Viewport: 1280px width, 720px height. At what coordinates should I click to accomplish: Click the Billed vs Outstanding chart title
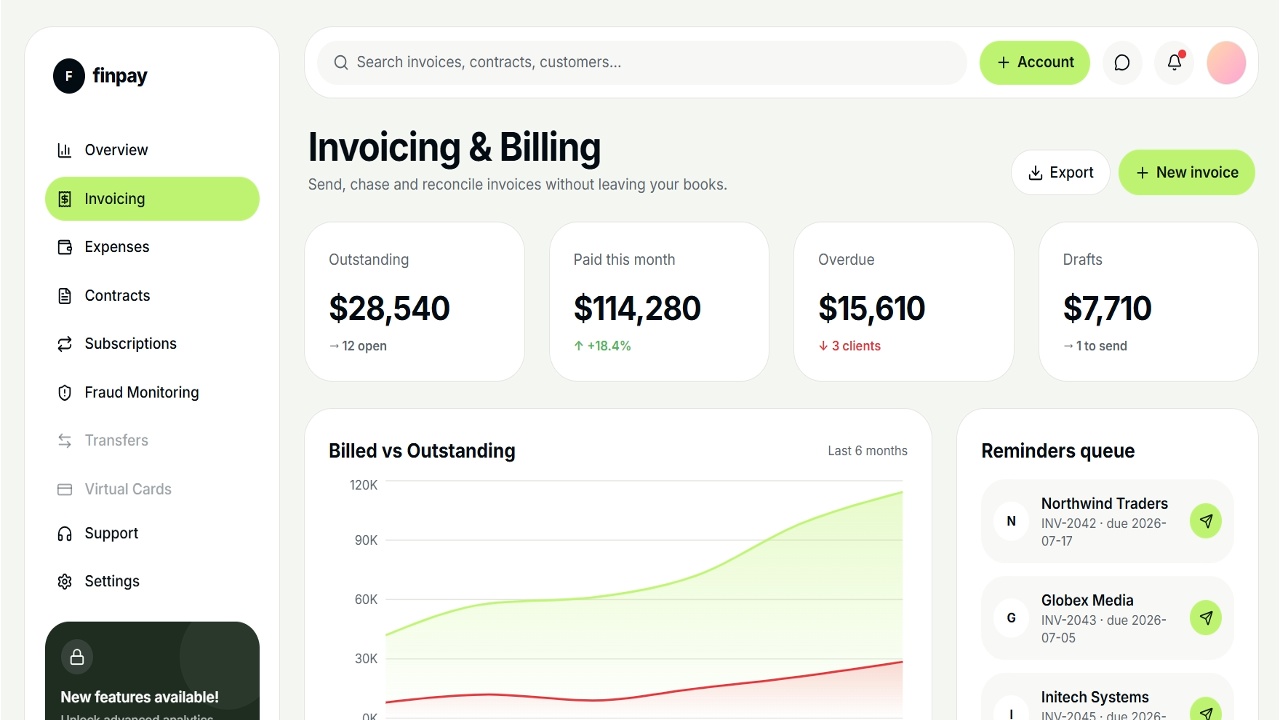422,451
